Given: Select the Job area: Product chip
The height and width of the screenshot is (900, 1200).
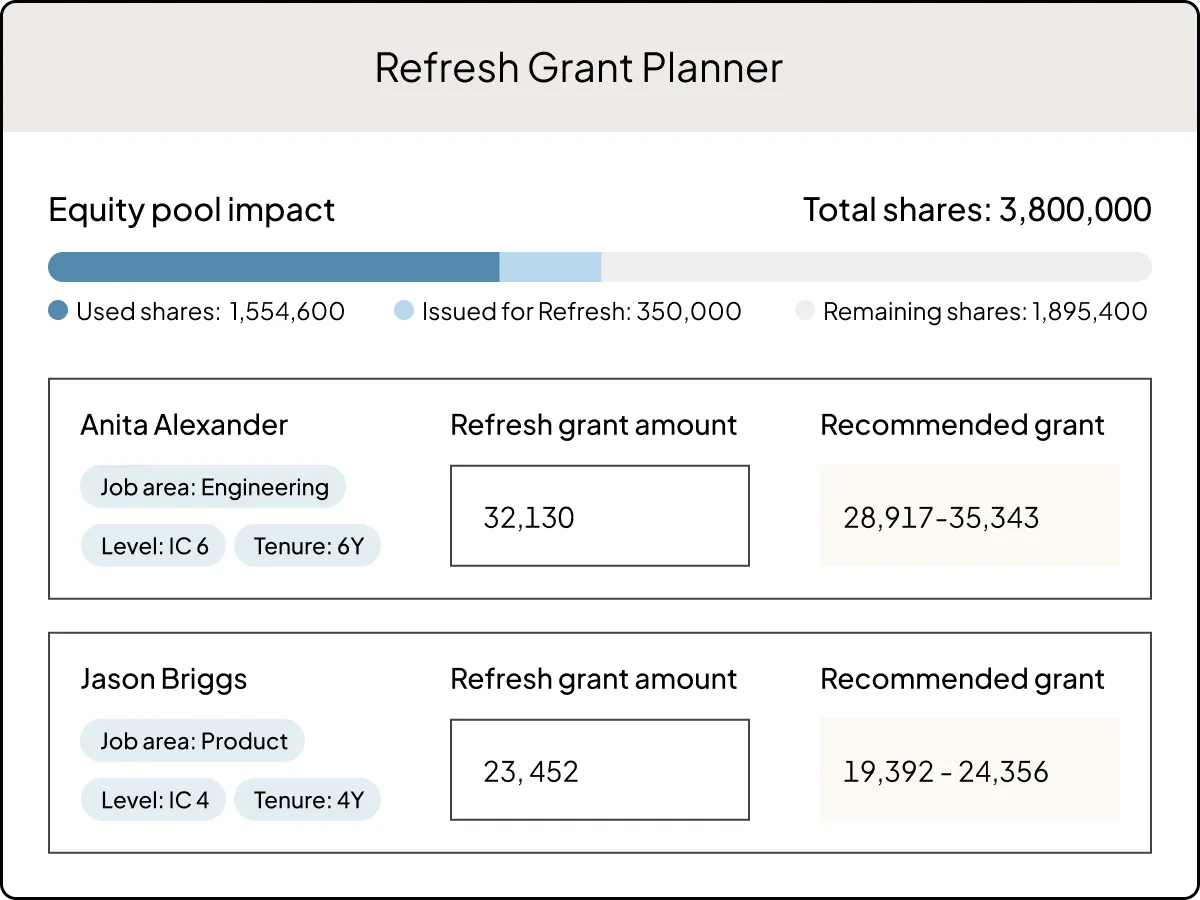Looking at the screenshot, I should click(x=192, y=741).
